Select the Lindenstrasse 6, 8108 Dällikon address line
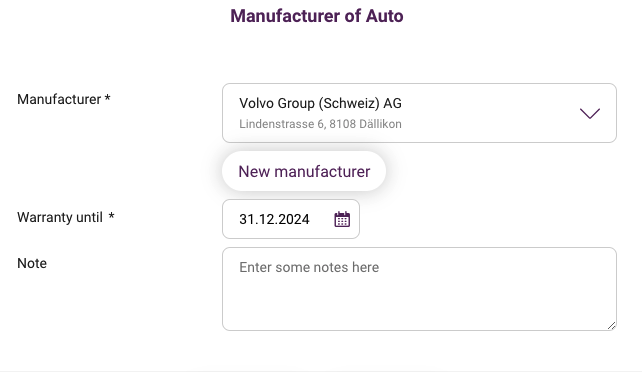 coord(320,124)
